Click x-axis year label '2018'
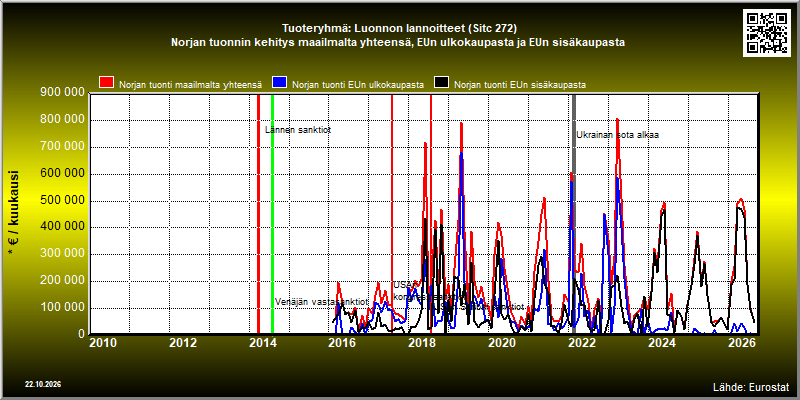 click(x=421, y=343)
